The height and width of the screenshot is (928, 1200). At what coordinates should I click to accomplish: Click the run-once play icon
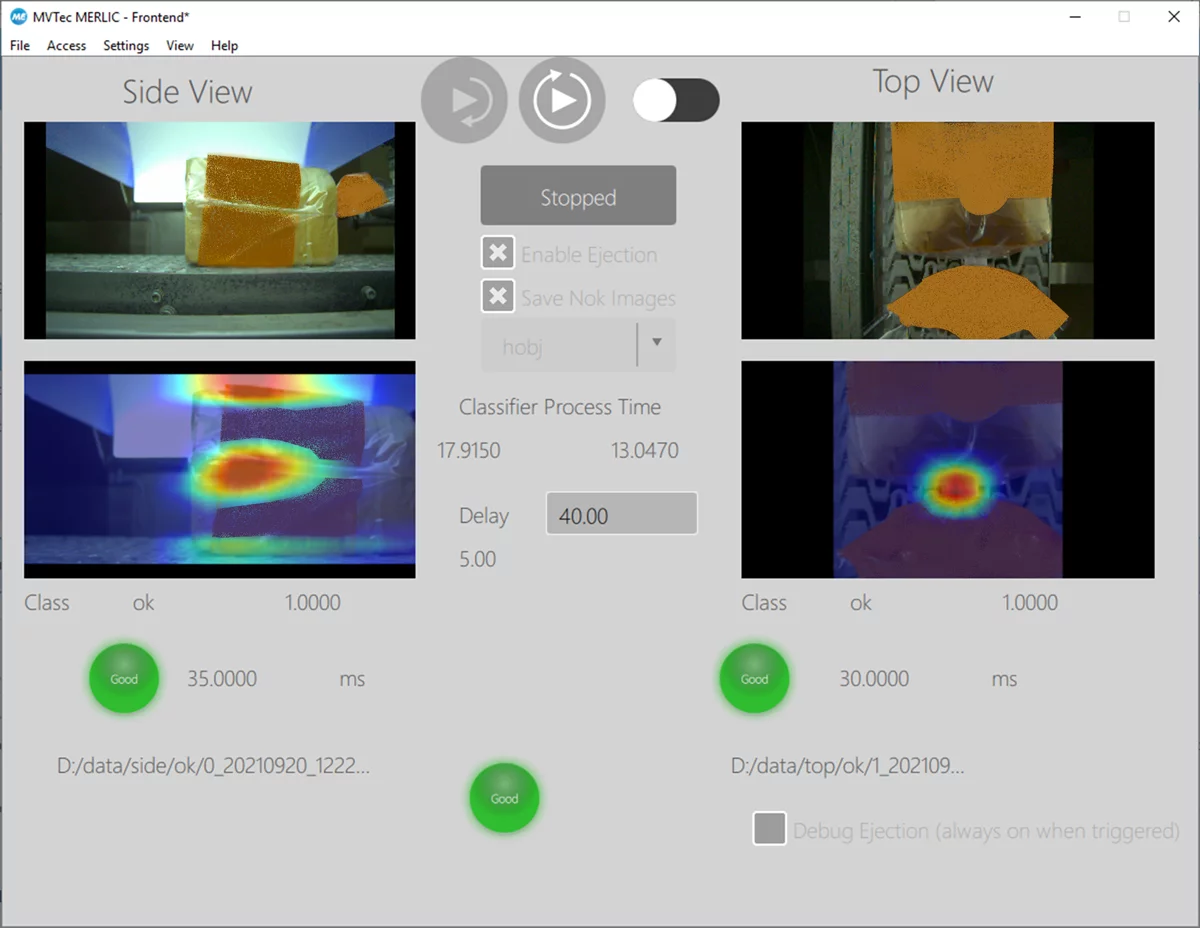(464, 100)
